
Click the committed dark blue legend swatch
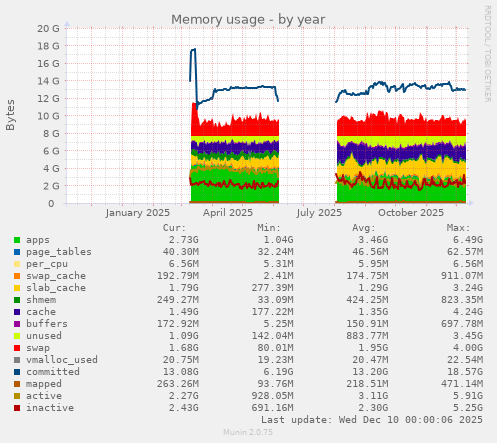pos(17,372)
